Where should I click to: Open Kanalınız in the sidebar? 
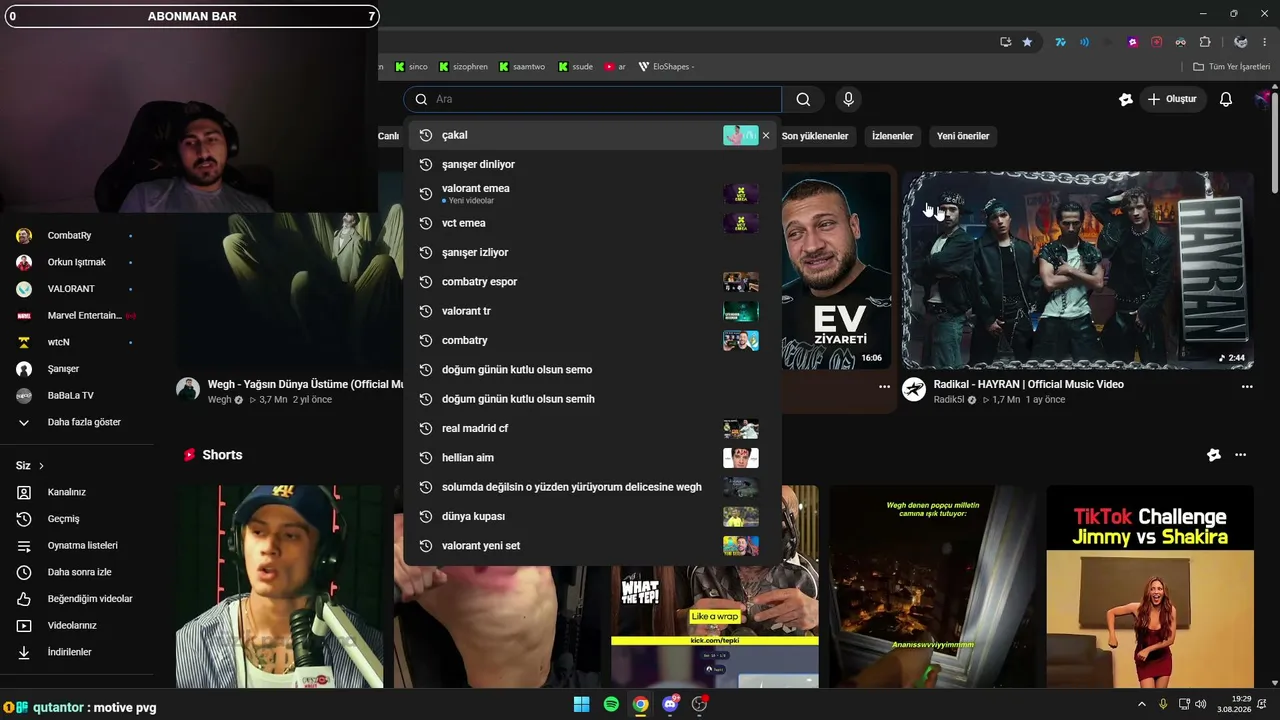pyautogui.click(x=67, y=492)
